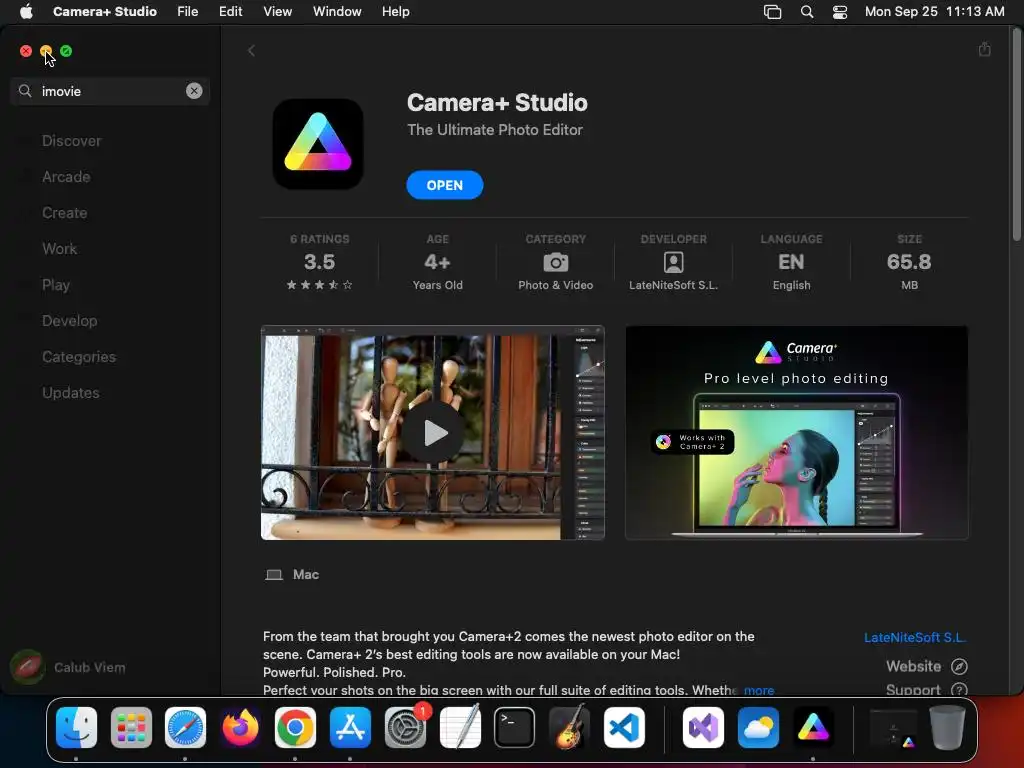Select Play in the sidebar
The width and height of the screenshot is (1024, 768).
tap(56, 285)
